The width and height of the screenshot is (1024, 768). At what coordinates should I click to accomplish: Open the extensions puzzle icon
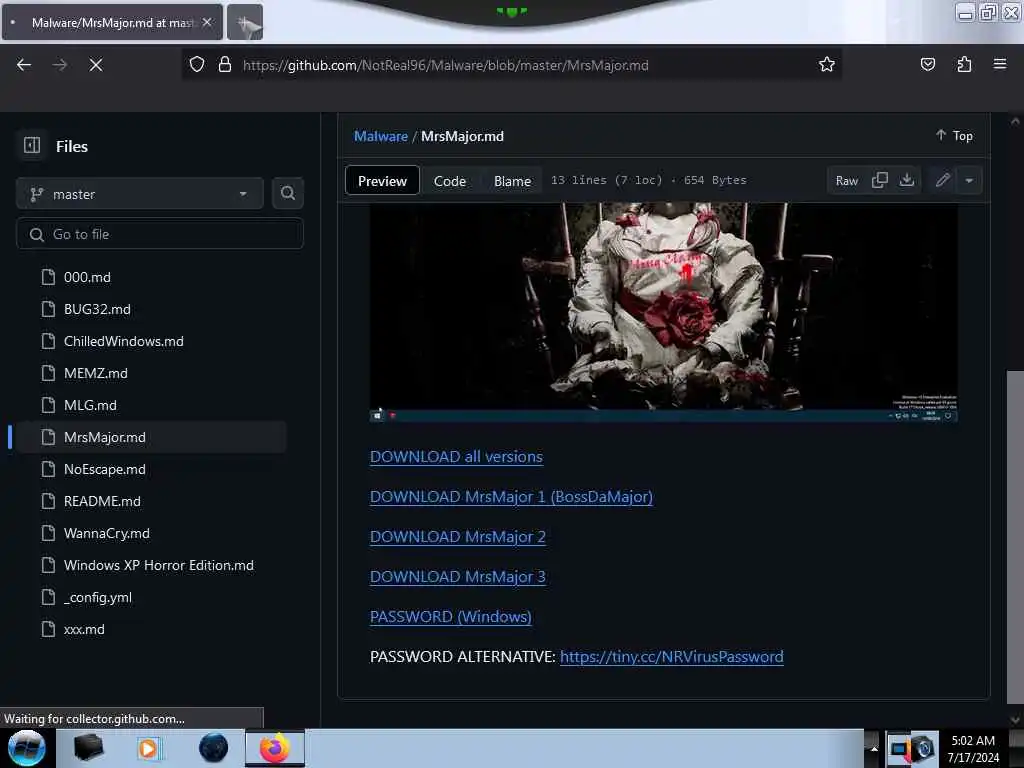click(x=964, y=64)
